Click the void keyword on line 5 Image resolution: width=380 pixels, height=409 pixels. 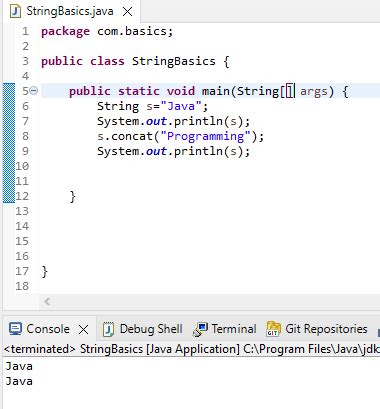(x=181, y=91)
